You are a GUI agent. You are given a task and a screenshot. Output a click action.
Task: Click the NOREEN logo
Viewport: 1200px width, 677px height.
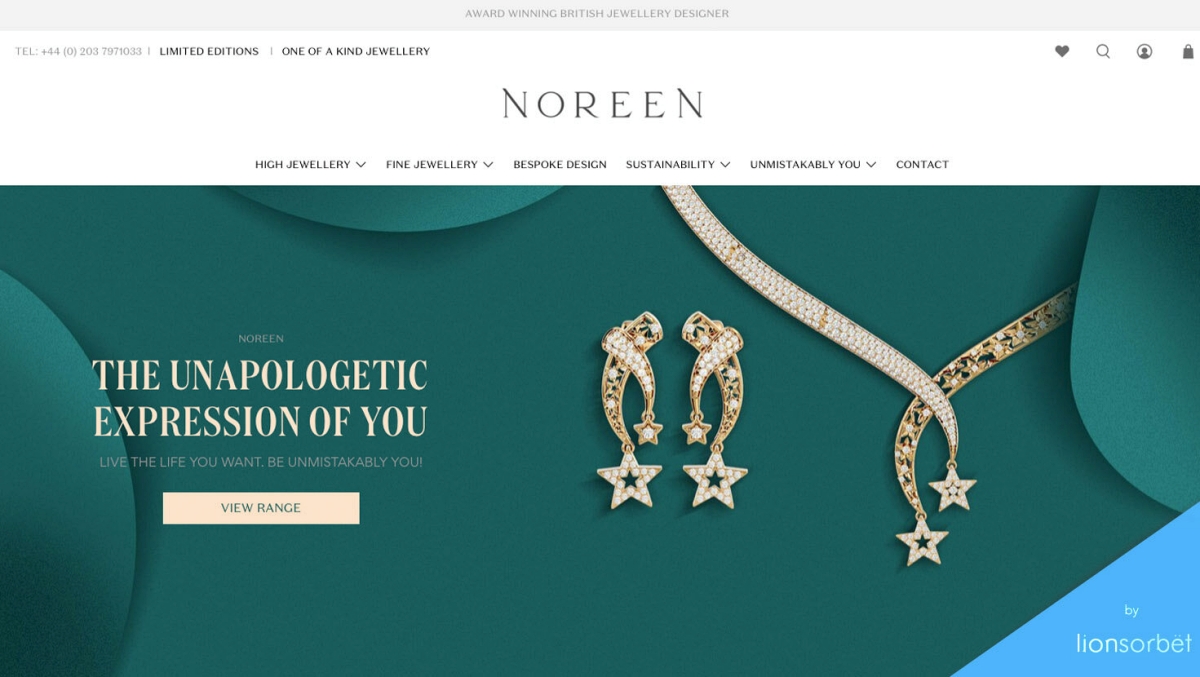pyautogui.click(x=602, y=103)
